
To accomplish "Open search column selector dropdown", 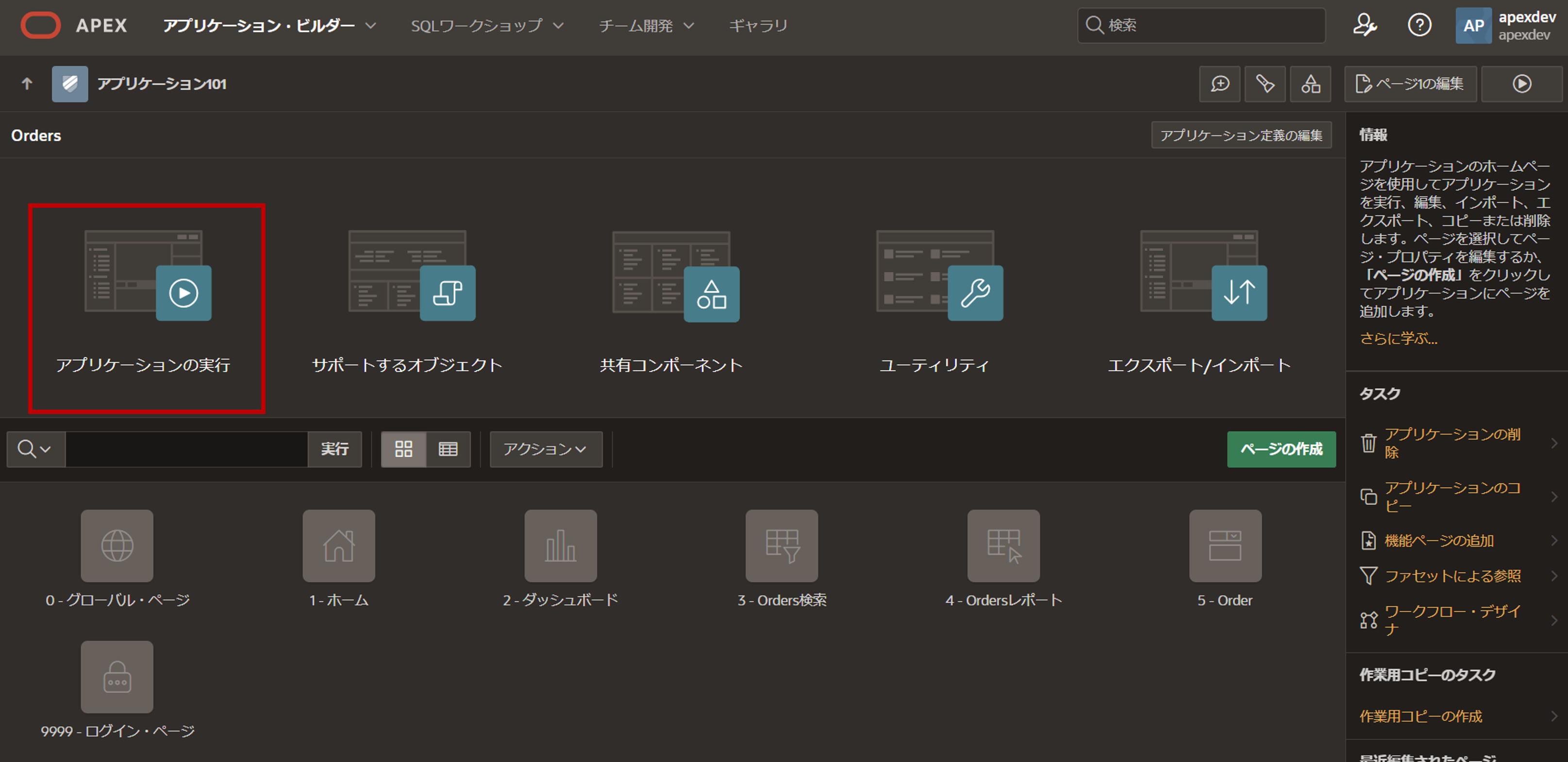I will (x=35, y=449).
